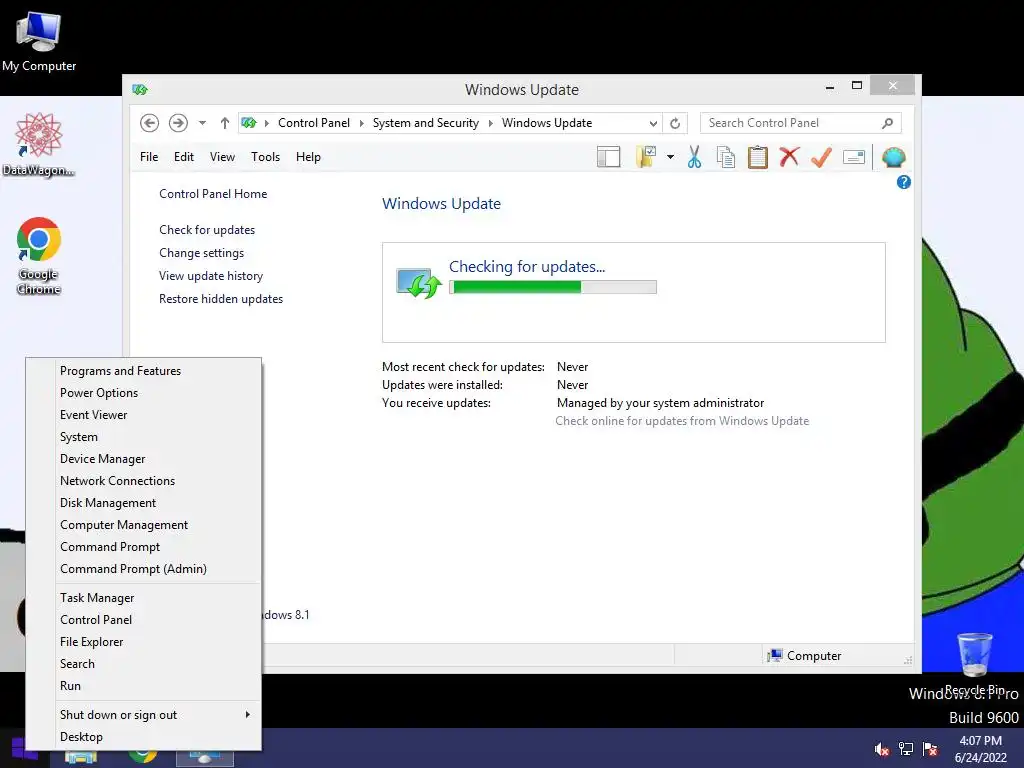Choose Control Panel in the context menu
The height and width of the screenshot is (768, 1024).
pos(96,620)
